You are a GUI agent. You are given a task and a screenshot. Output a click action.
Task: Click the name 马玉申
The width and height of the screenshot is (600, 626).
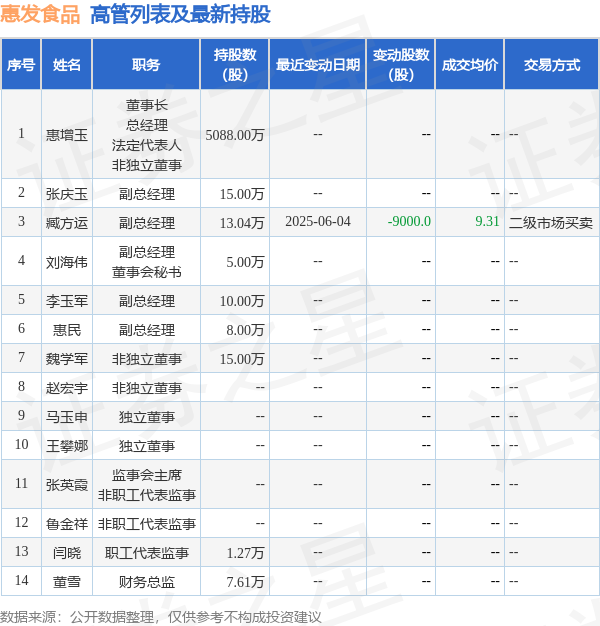pyautogui.click(x=67, y=417)
